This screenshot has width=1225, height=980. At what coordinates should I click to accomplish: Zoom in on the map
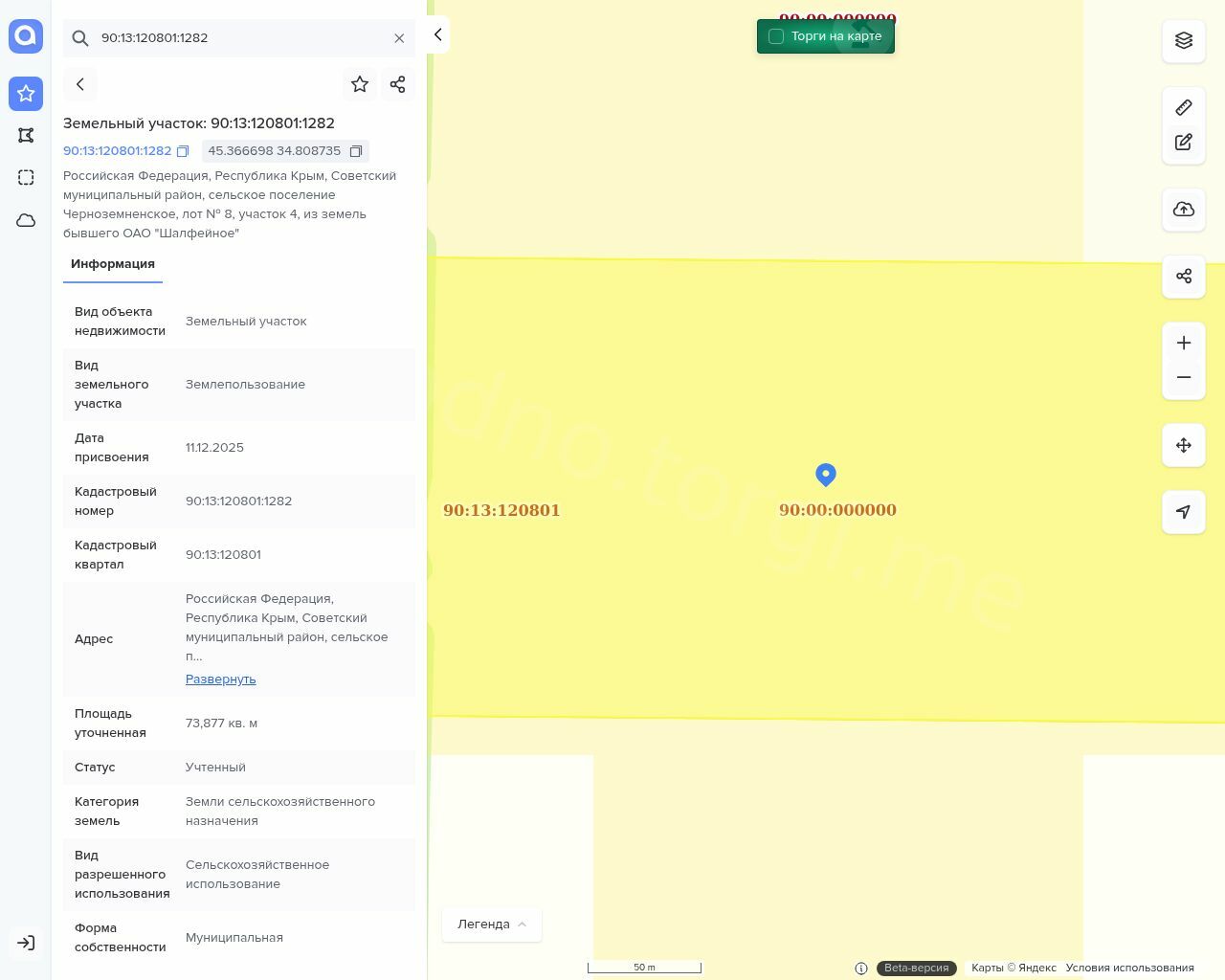1184,344
